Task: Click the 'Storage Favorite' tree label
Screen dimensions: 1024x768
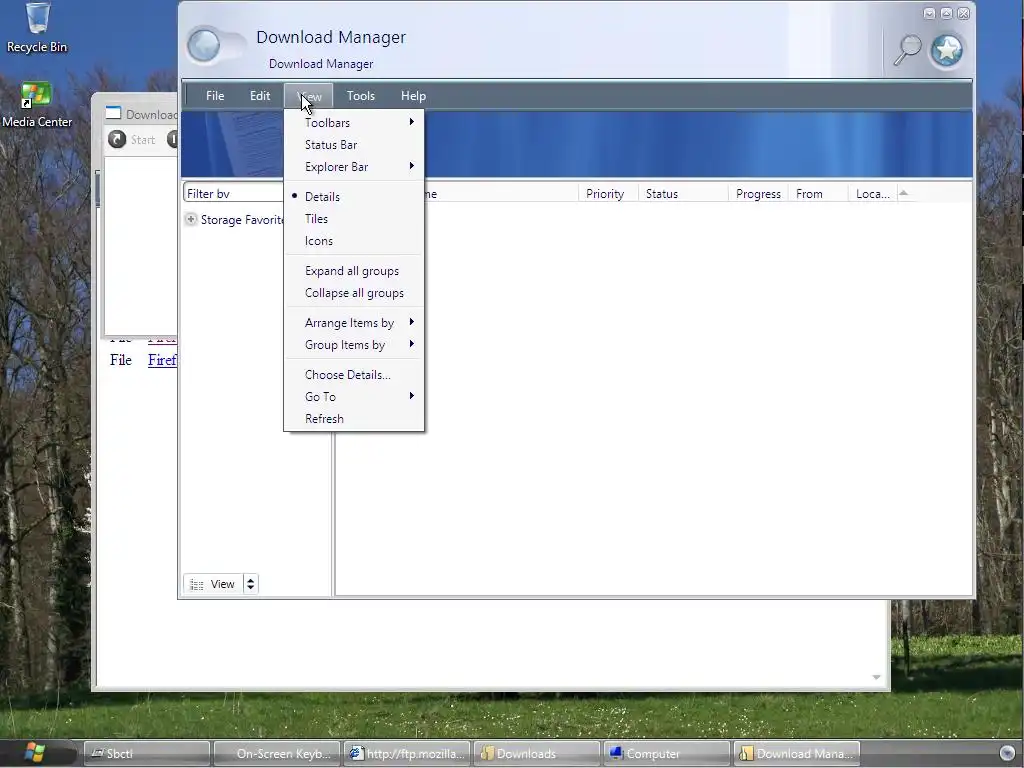Action: 242,220
